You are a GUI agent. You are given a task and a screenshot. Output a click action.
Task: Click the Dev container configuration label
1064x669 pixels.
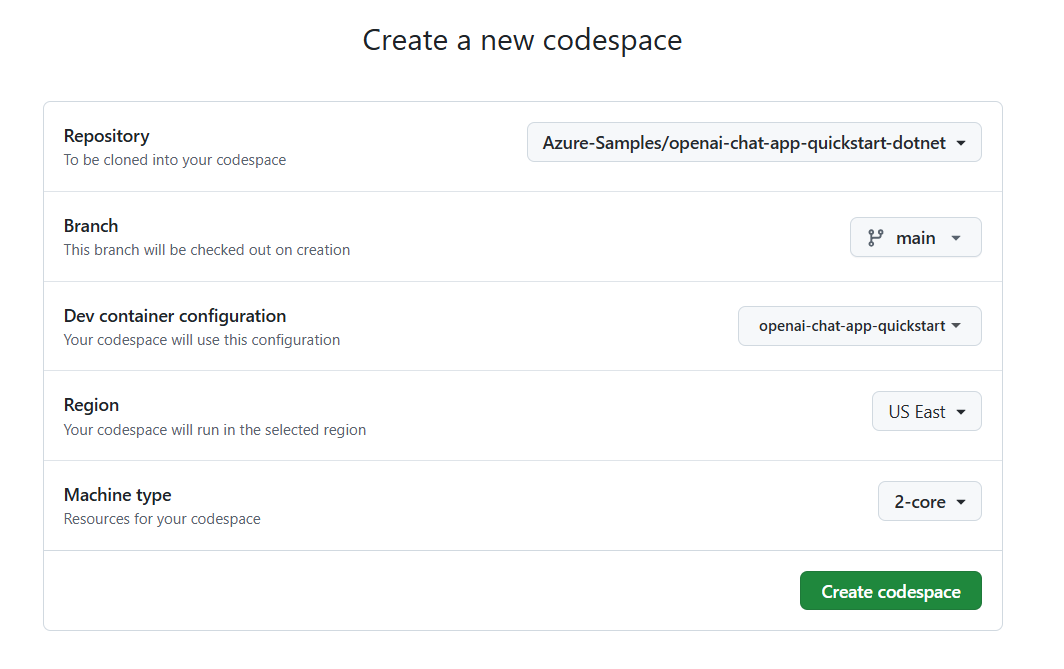point(175,316)
